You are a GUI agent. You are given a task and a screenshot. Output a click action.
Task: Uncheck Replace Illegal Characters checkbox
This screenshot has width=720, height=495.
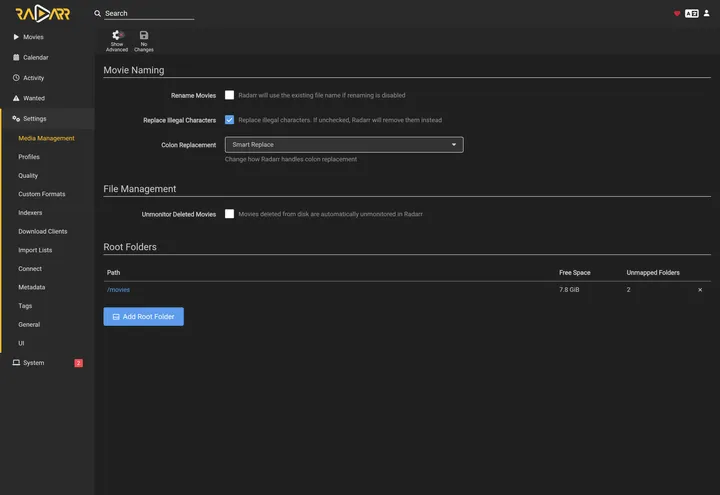[229, 120]
